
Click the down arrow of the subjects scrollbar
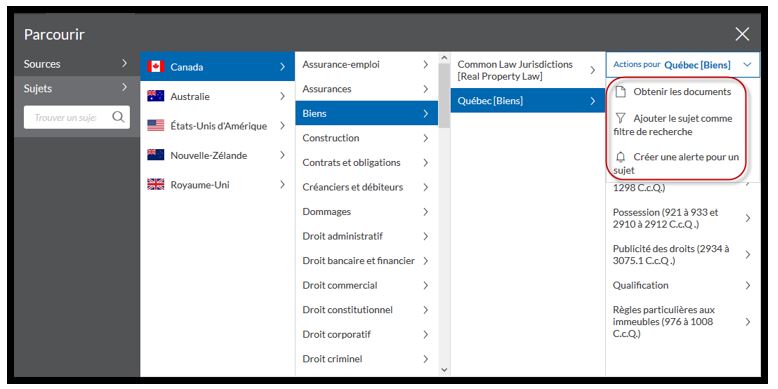(444, 370)
